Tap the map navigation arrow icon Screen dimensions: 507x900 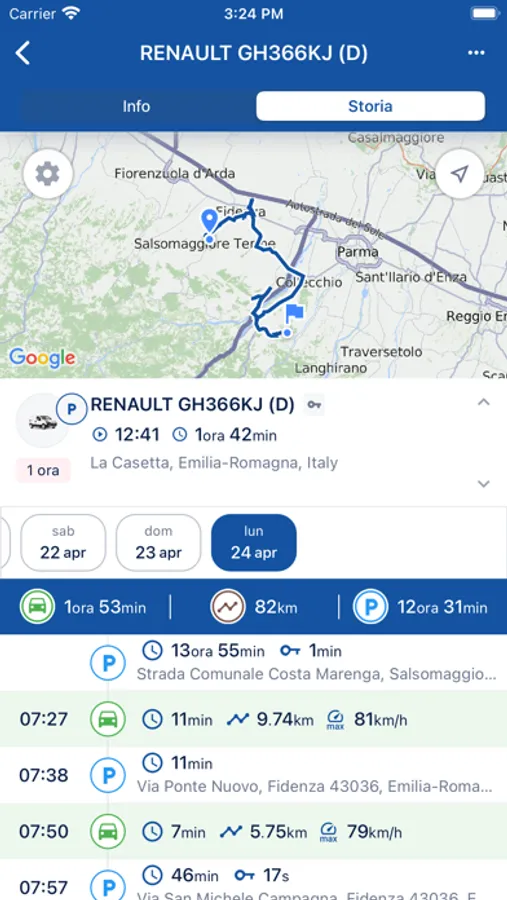point(459,173)
